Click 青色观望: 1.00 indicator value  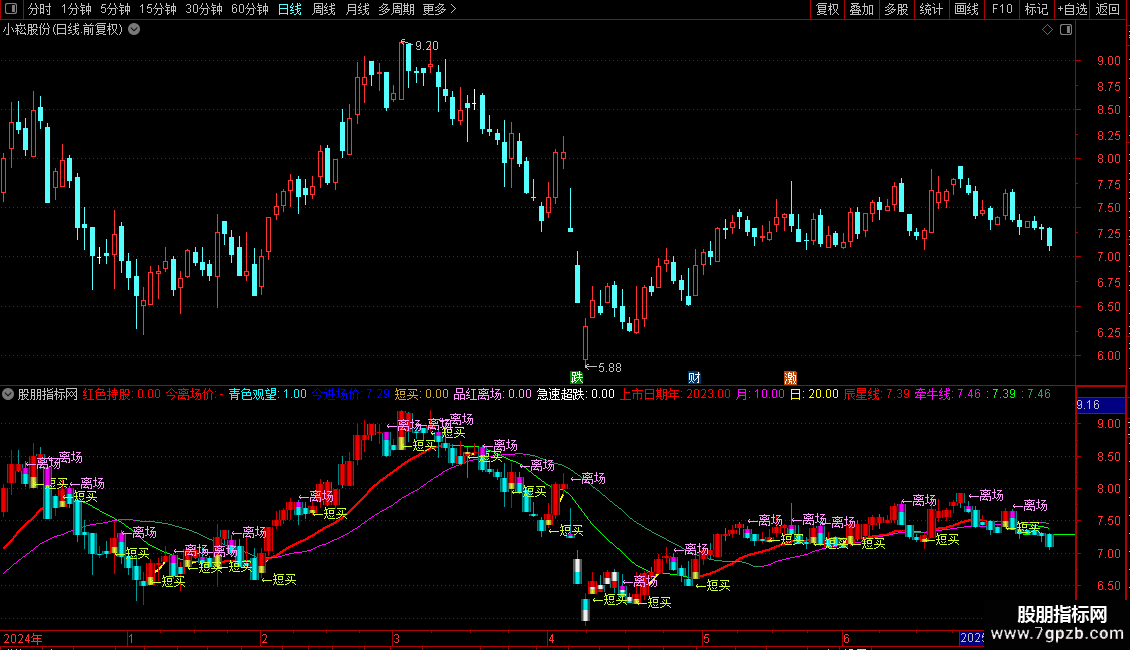click(267, 394)
